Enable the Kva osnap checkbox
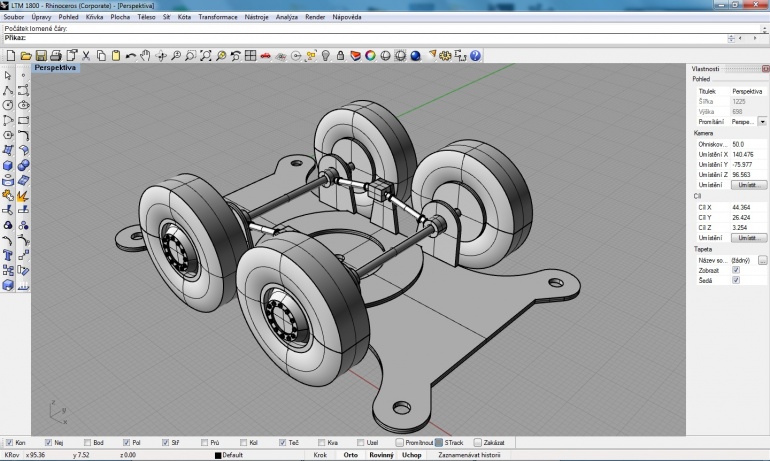 coord(322,442)
